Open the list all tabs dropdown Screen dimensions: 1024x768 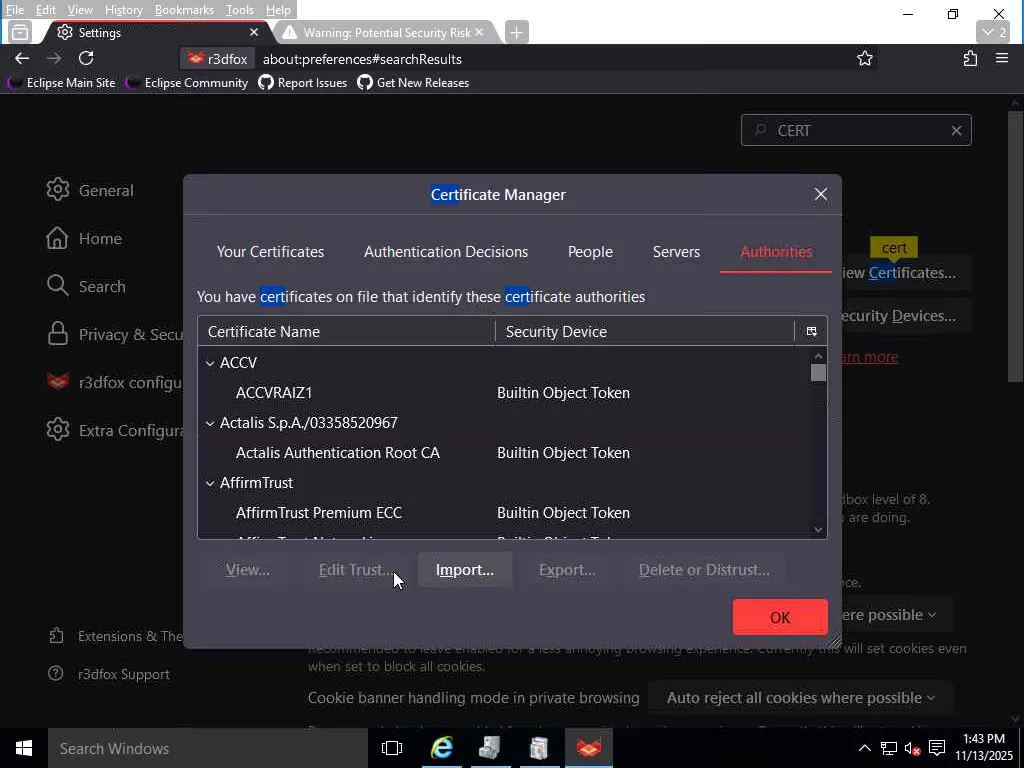click(x=993, y=32)
